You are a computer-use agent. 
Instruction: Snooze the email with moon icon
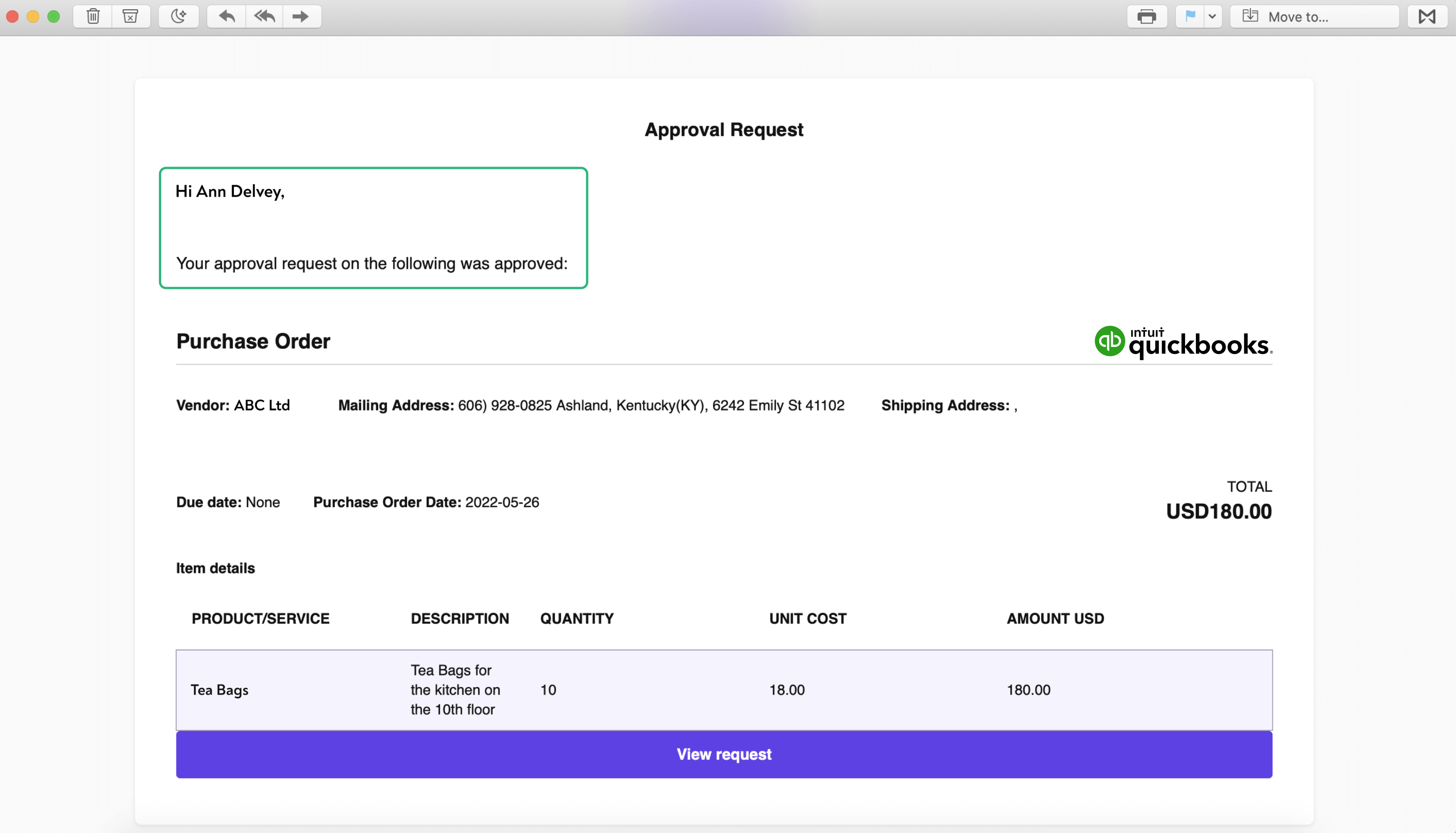(179, 17)
